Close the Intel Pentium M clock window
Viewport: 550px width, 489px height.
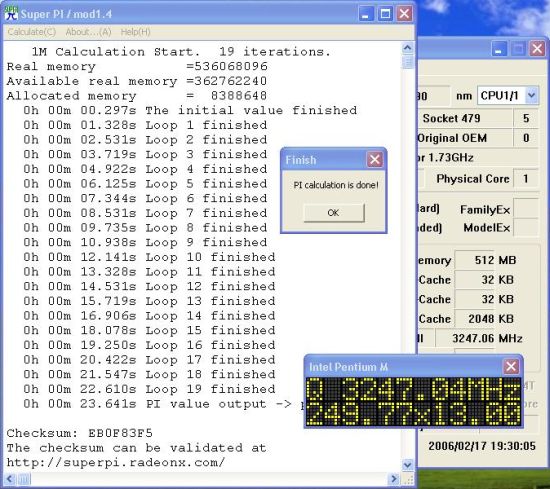click(x=511, y=367)
